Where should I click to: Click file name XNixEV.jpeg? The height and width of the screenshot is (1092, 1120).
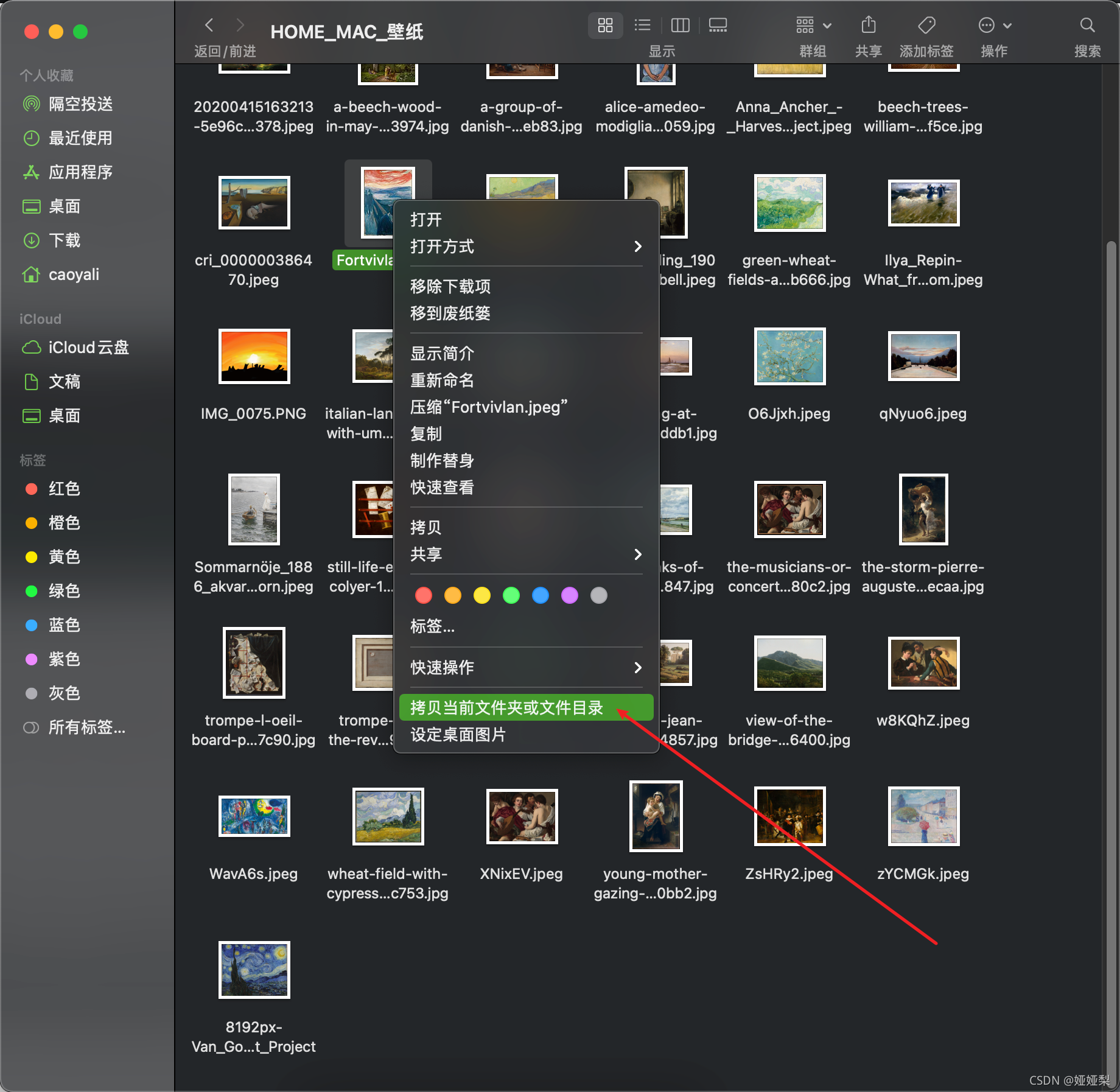click(x=522, y=874)
